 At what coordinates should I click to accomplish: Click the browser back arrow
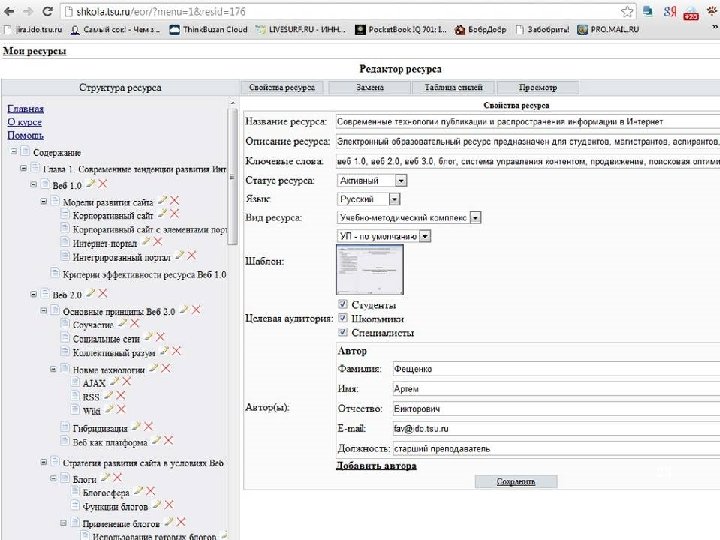[9, 11]
